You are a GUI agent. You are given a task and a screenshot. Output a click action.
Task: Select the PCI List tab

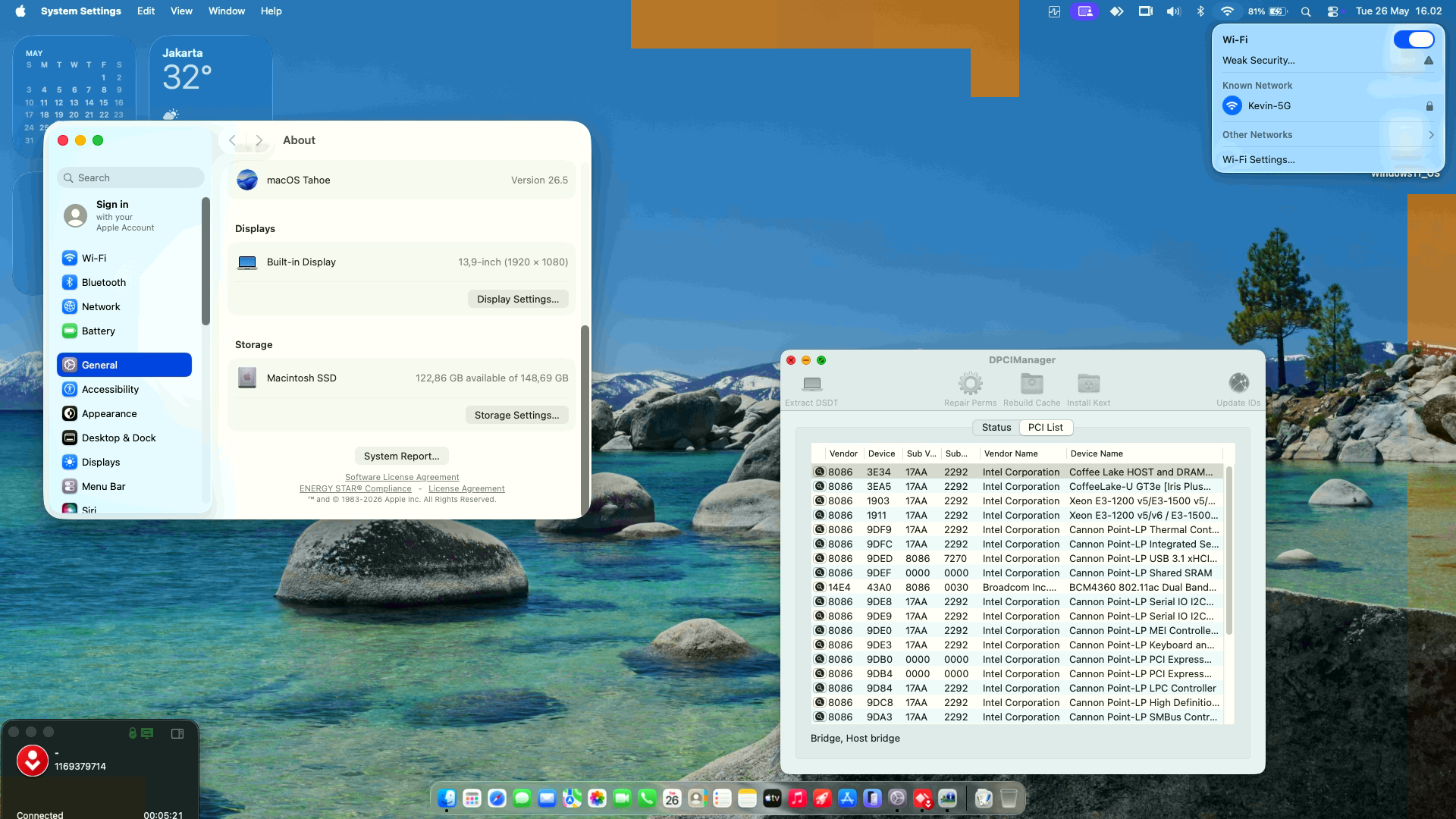tap(1045, 428)
